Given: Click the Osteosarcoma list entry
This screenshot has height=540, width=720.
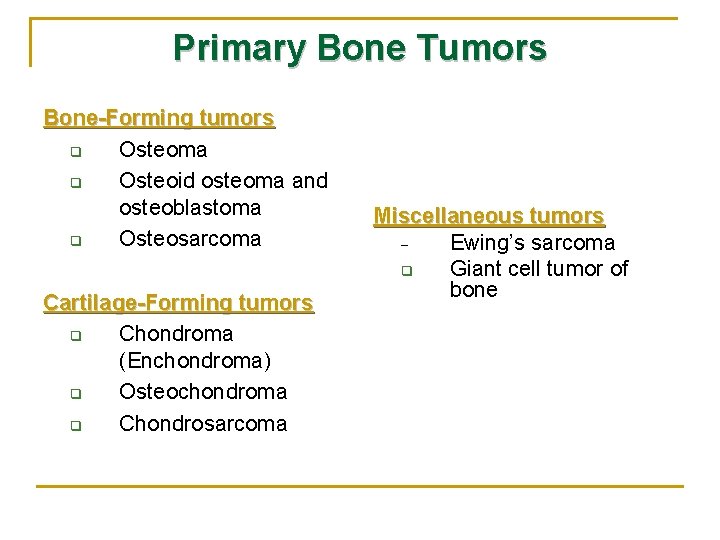Looking at the screenshot, I should tap(190, 239).
